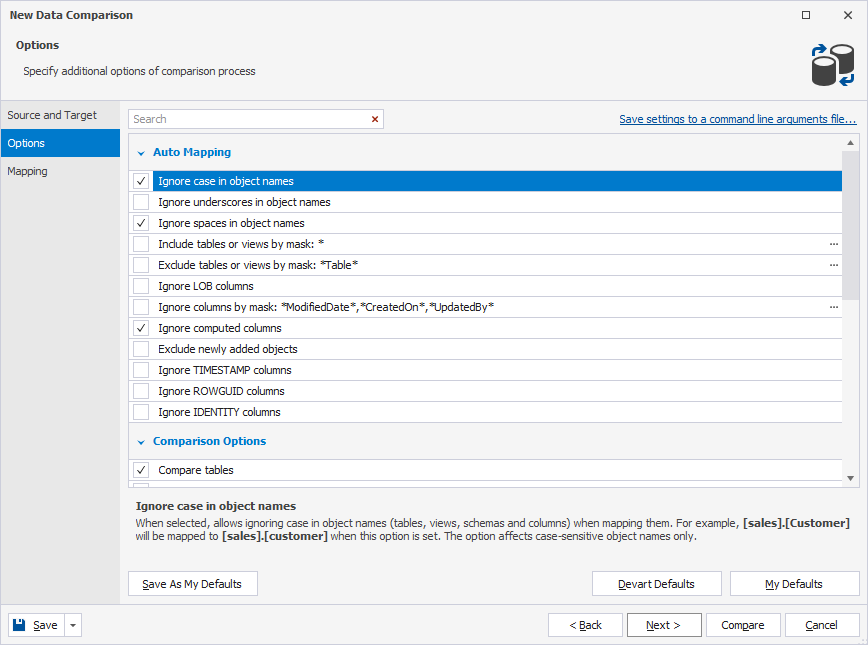The image size is (868, 645).
Task: Uncheck 'Ignore spaces in object names'
Action: 141,223
